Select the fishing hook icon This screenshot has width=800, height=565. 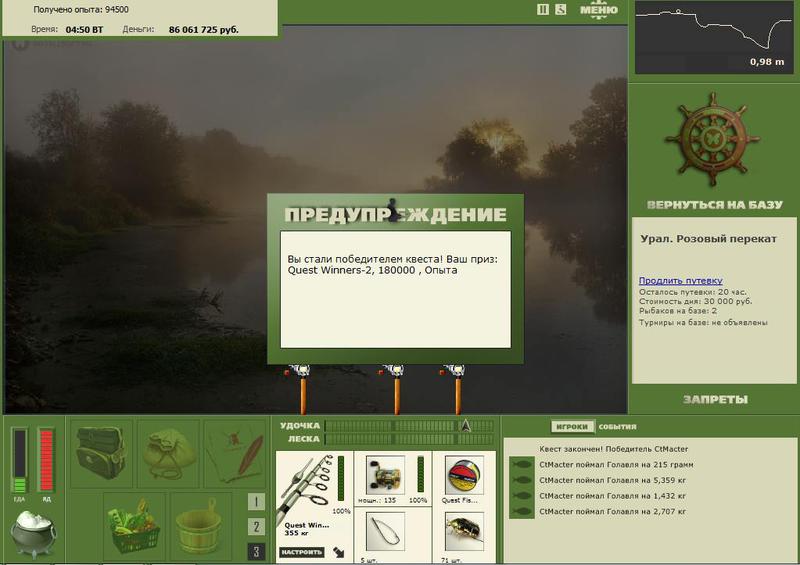pyautogui.click(x=386, y=532)
